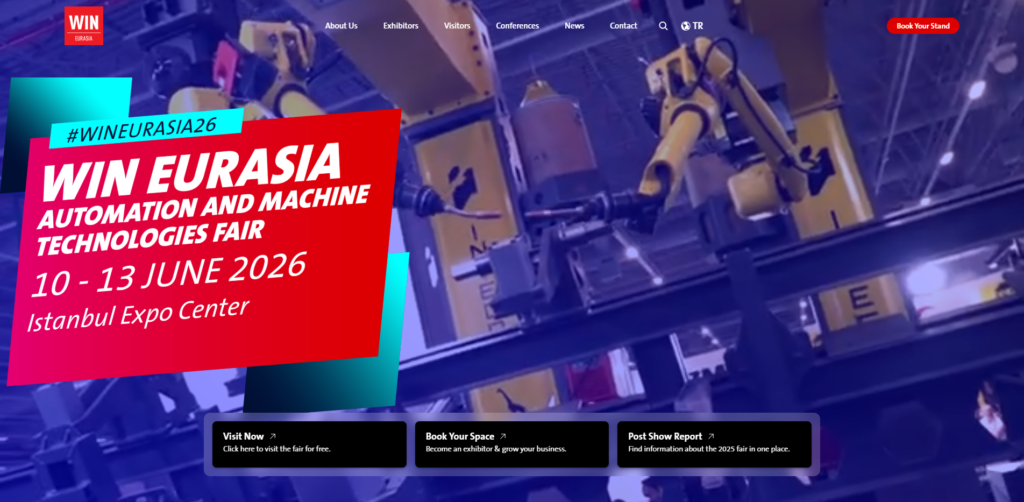Open the Exhibitors menu
Screen dimensions: 1024x502
pos(400,26)
